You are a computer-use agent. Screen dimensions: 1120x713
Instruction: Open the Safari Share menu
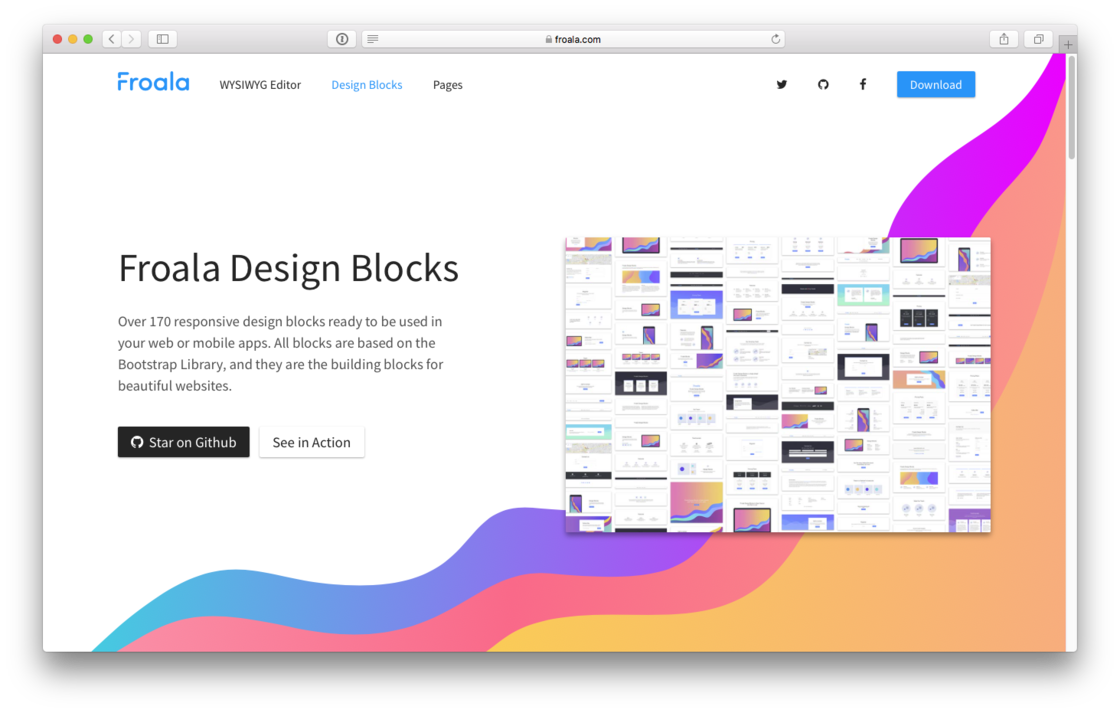[1004, 39]
